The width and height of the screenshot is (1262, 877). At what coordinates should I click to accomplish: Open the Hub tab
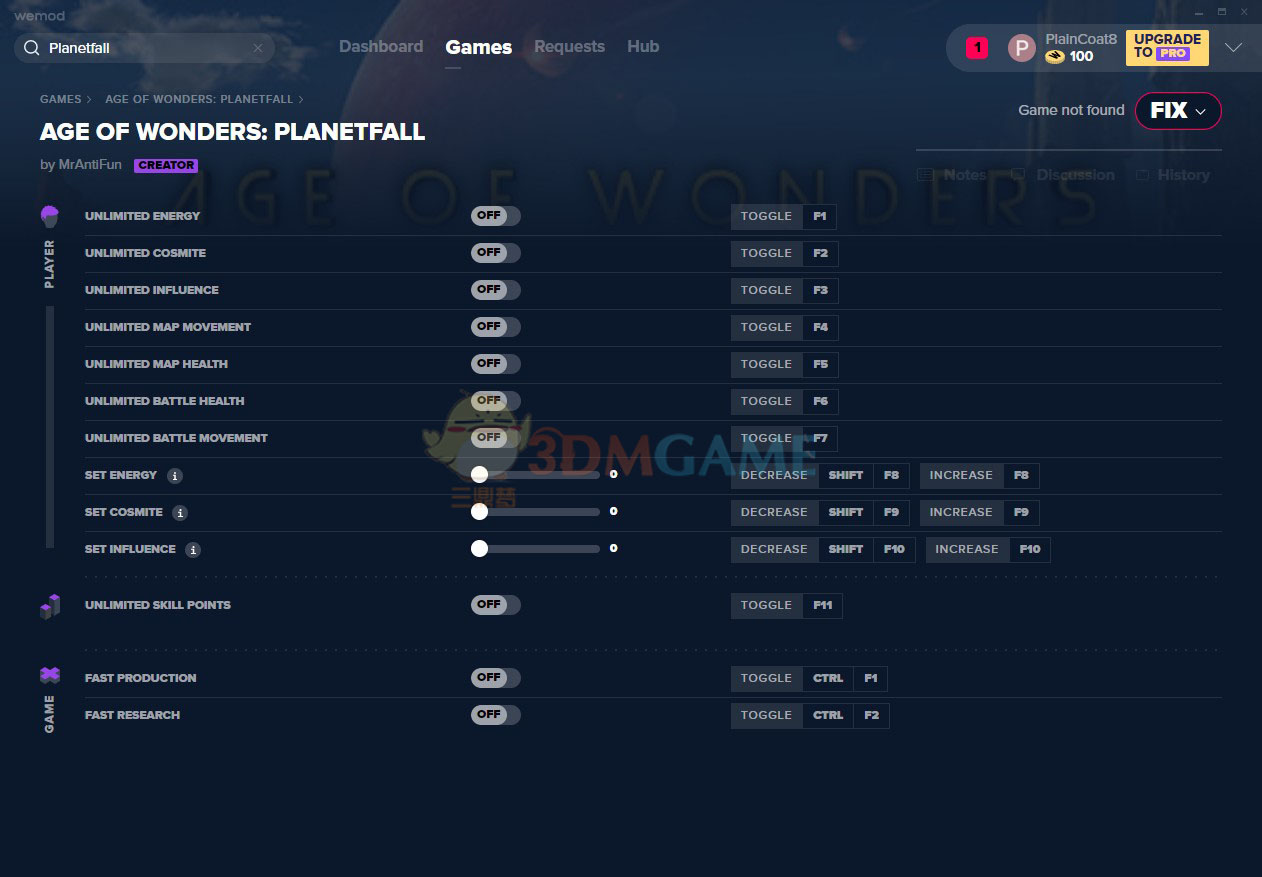[x=643, y=47]
